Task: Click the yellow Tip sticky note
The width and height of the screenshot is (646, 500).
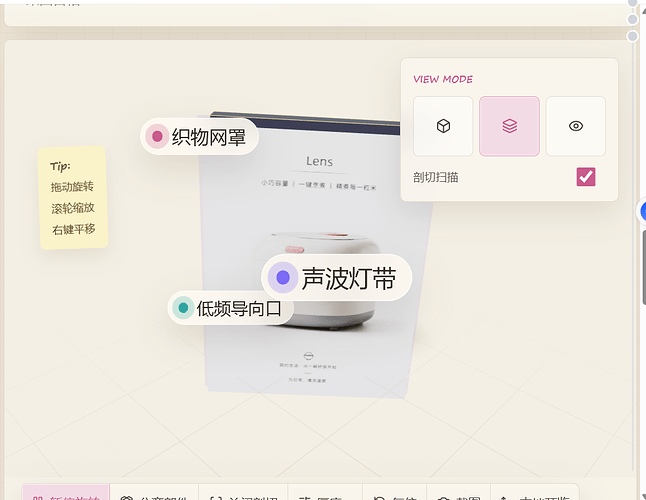Action: (73, 198)
